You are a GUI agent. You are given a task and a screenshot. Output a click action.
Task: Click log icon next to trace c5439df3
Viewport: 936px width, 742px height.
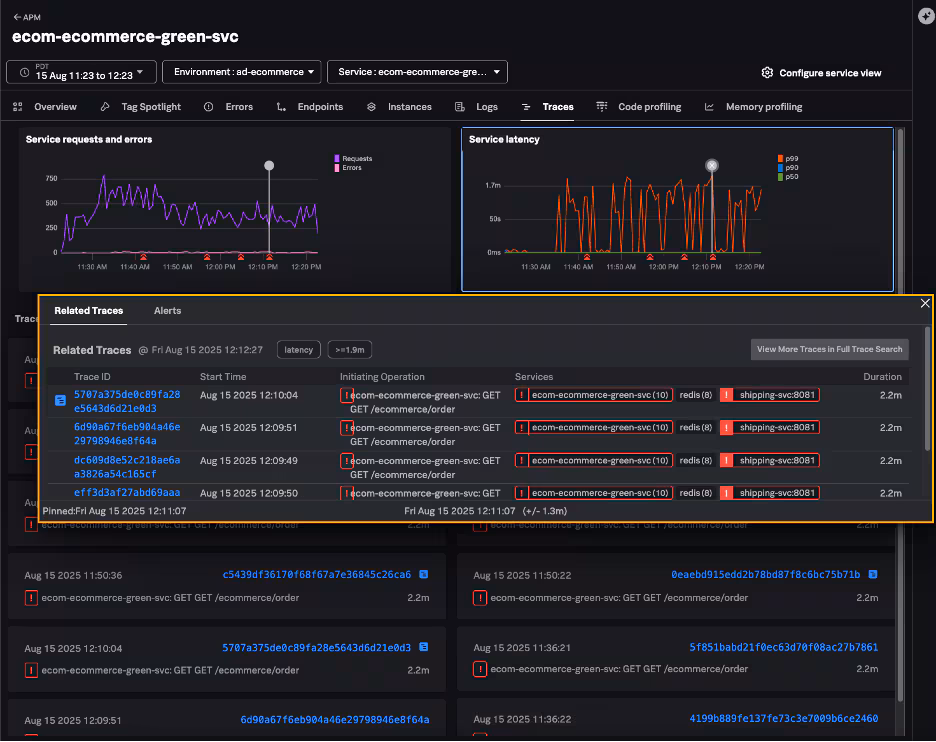click(424, 575)
